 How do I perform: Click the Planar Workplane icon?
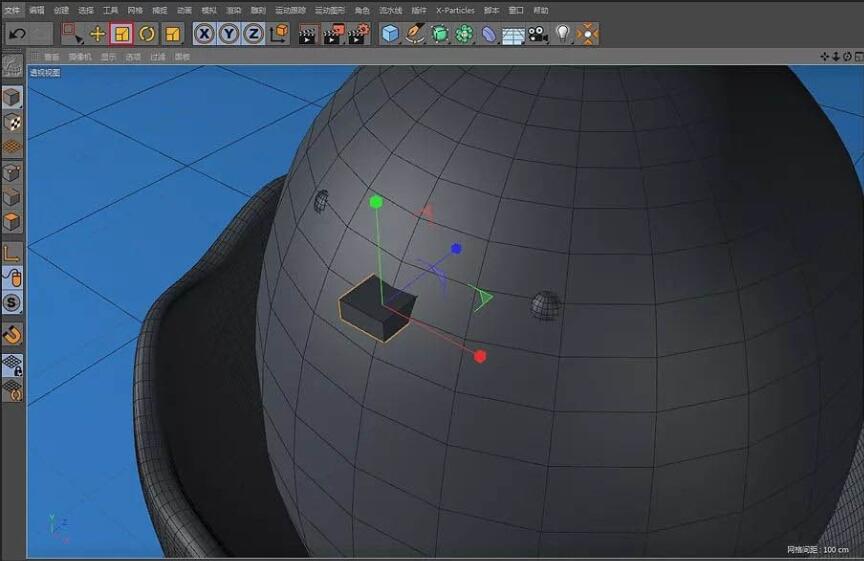[12, 390]
